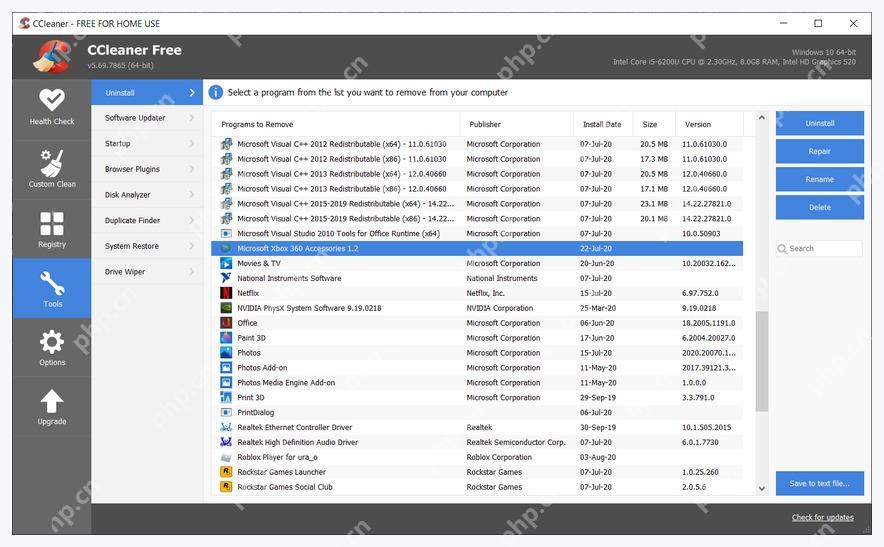Open the Custom Clean broom icon
Screen dimensions: 884x547
tap(52, 163)
